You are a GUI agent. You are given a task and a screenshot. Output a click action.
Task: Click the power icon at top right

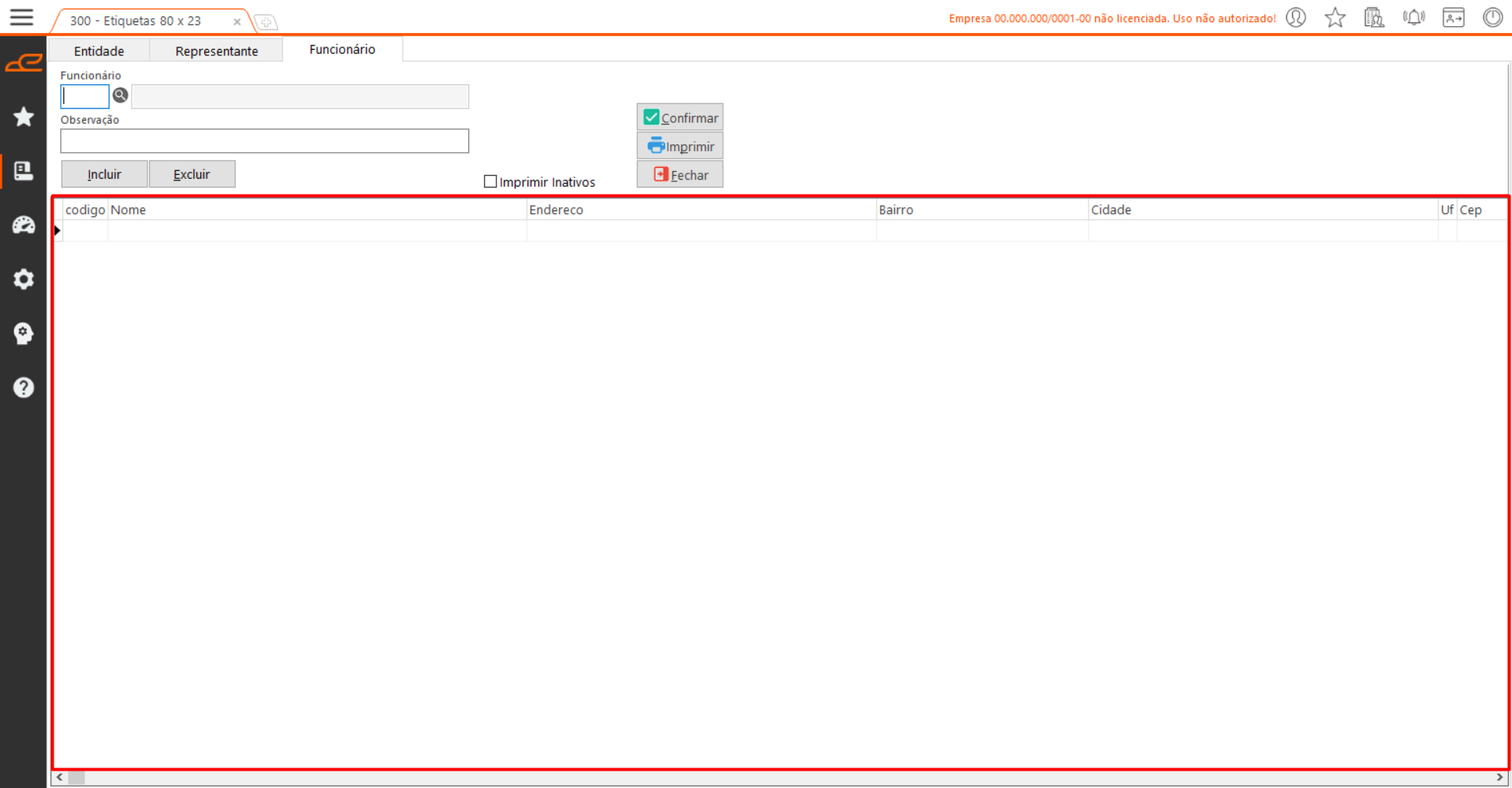tap(1492, 17)
